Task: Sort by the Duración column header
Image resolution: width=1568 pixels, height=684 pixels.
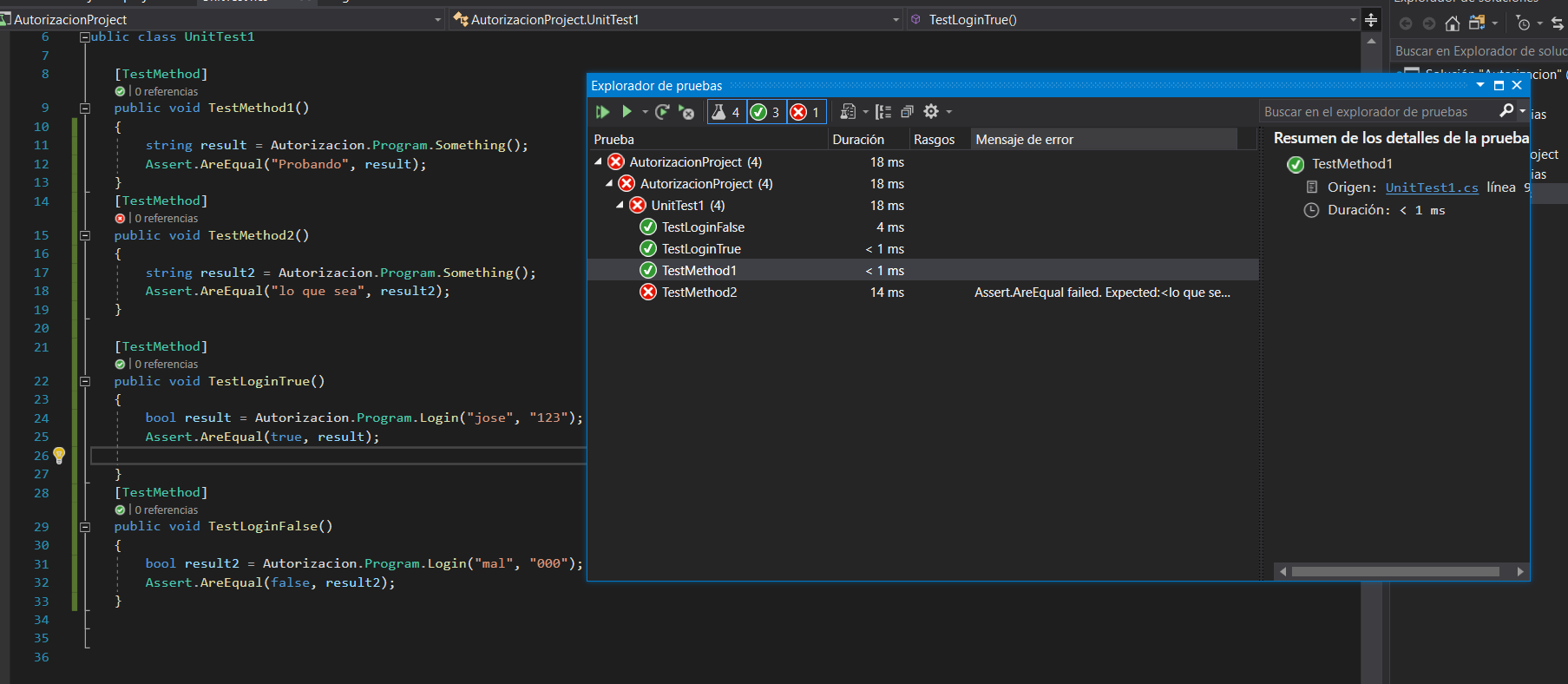Action: [x=868, y=139]
